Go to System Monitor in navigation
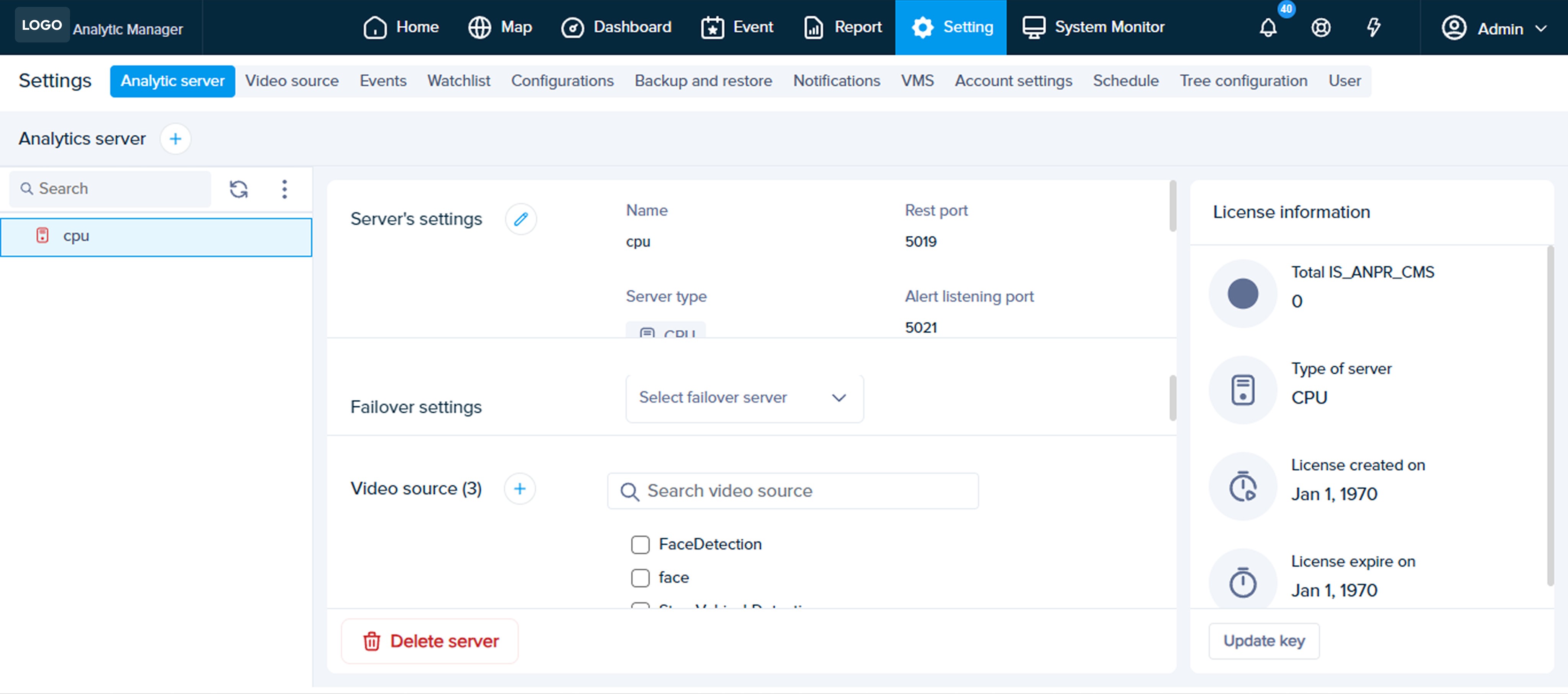 tap(1093, 28)
